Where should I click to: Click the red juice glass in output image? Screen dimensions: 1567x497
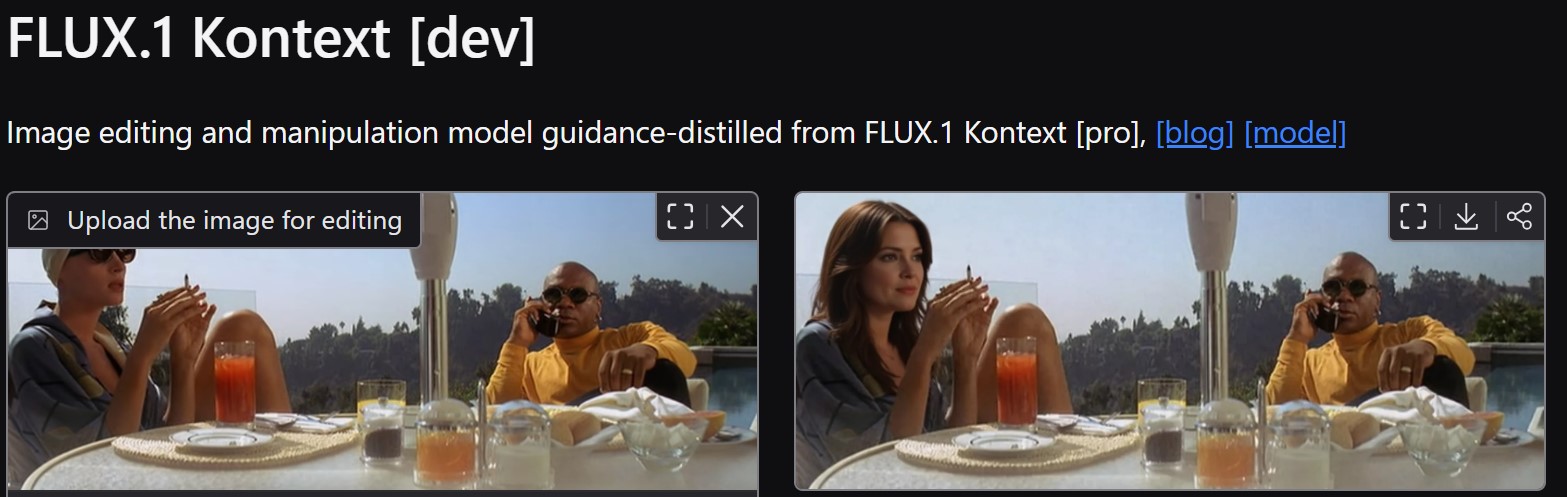pos(1017,381)
